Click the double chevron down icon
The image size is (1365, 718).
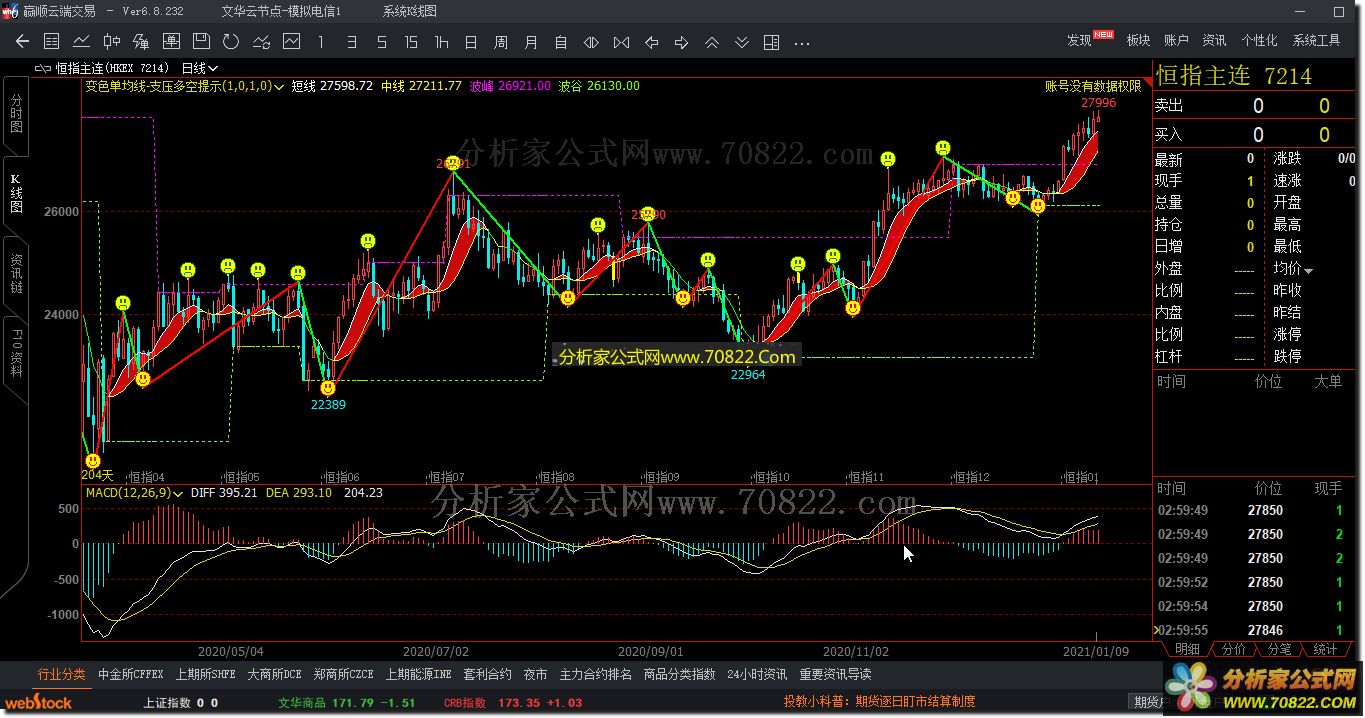pos(741,42)
